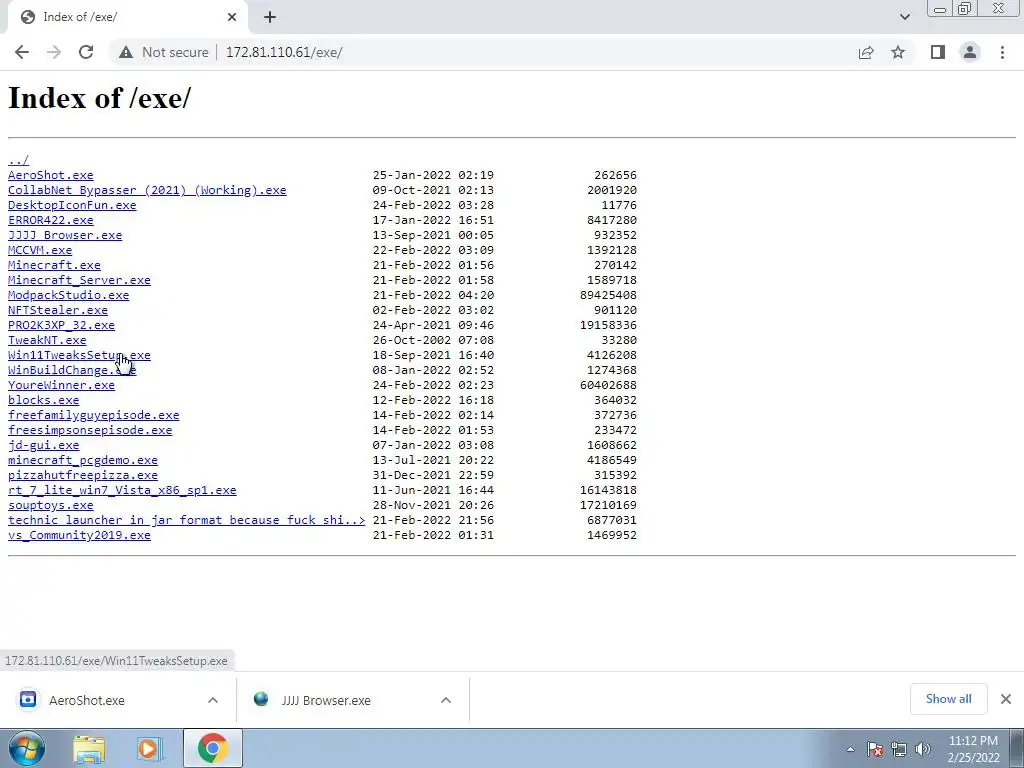Viewport: 1024px width, 768px height.
Task: Open Windows Explorer from the taskbar
Action: tap(89, 748)
